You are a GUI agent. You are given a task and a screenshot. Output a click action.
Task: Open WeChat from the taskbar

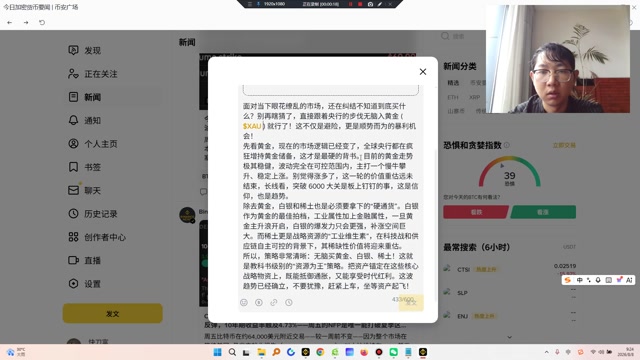[x=393, y=352]
